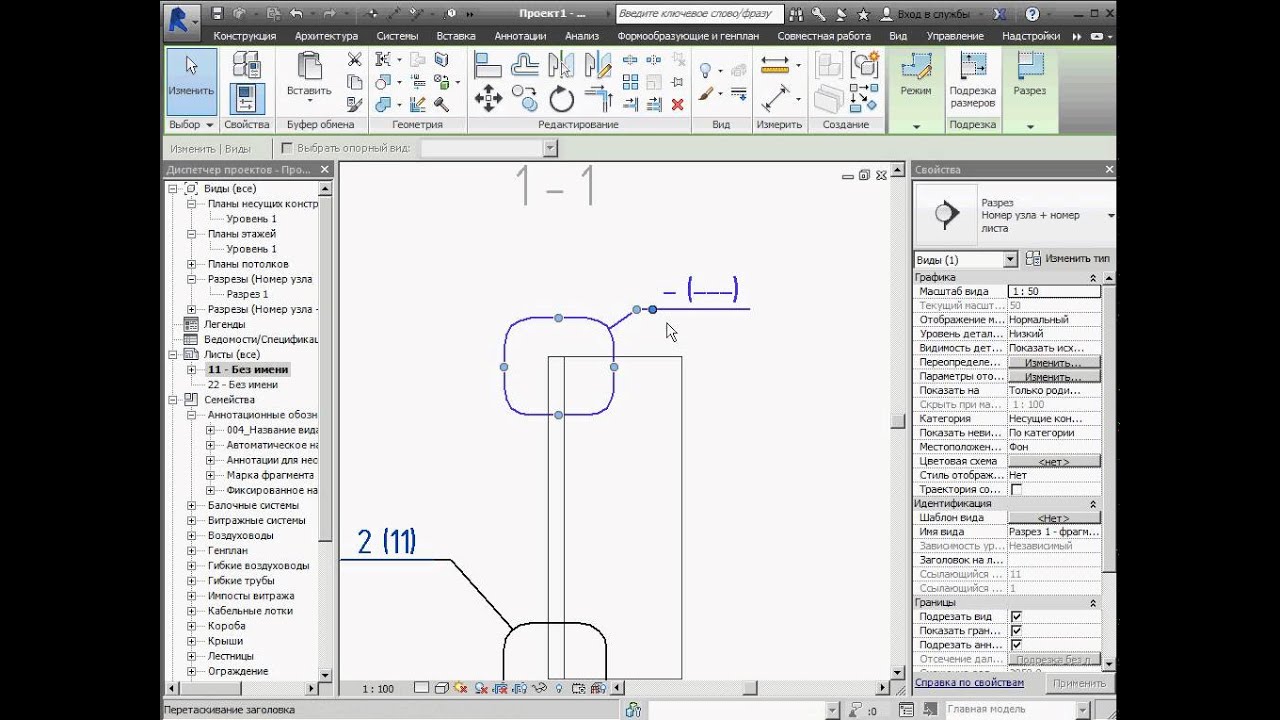This screenshot has width=1280, height=720.
Task: Switch to the Вставка ribbon tab
Action: [456, 36]
